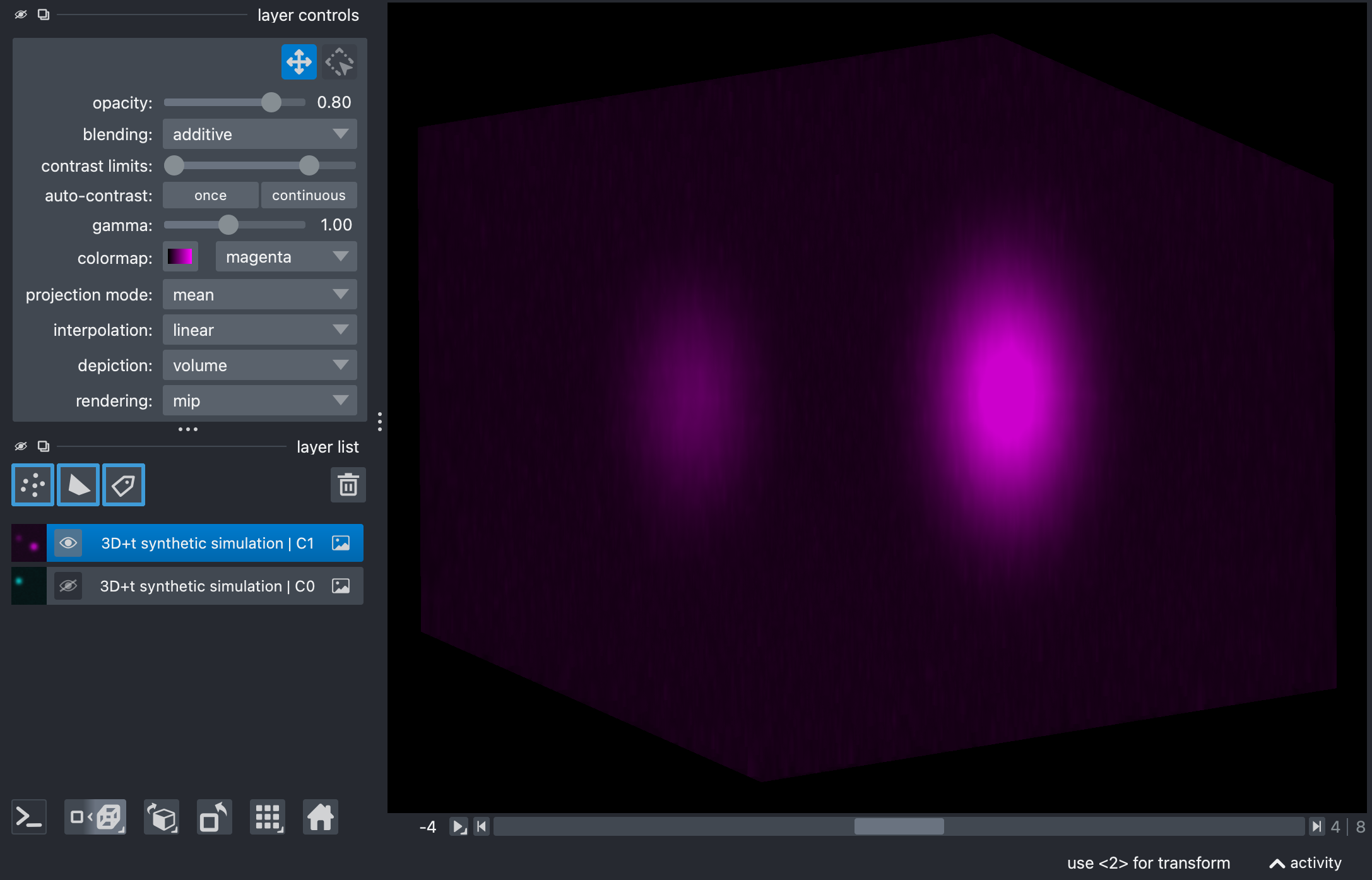Open the rendering dropdown set to mip
1372x880 pixels.
260,400
